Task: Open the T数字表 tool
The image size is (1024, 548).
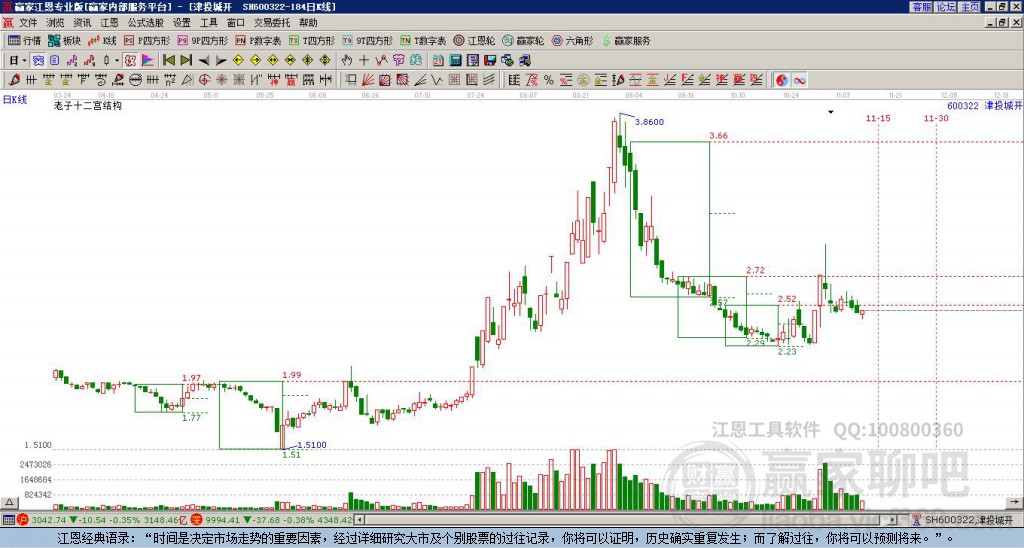Action: click(423, 40)
